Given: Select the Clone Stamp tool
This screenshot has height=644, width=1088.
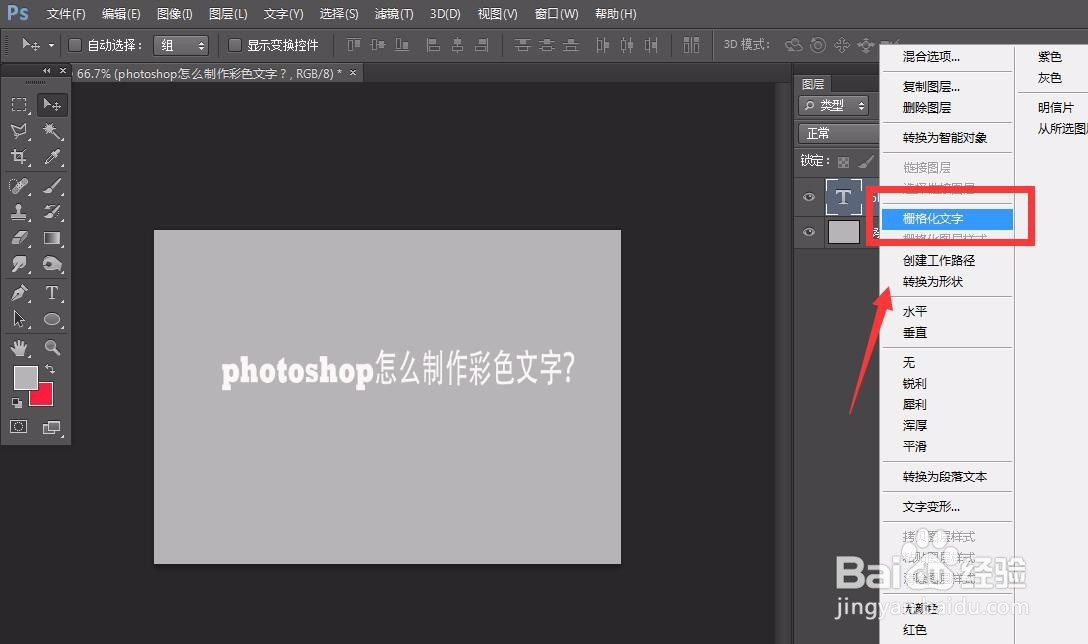Looking at the screenshot, I should [19, 212].
